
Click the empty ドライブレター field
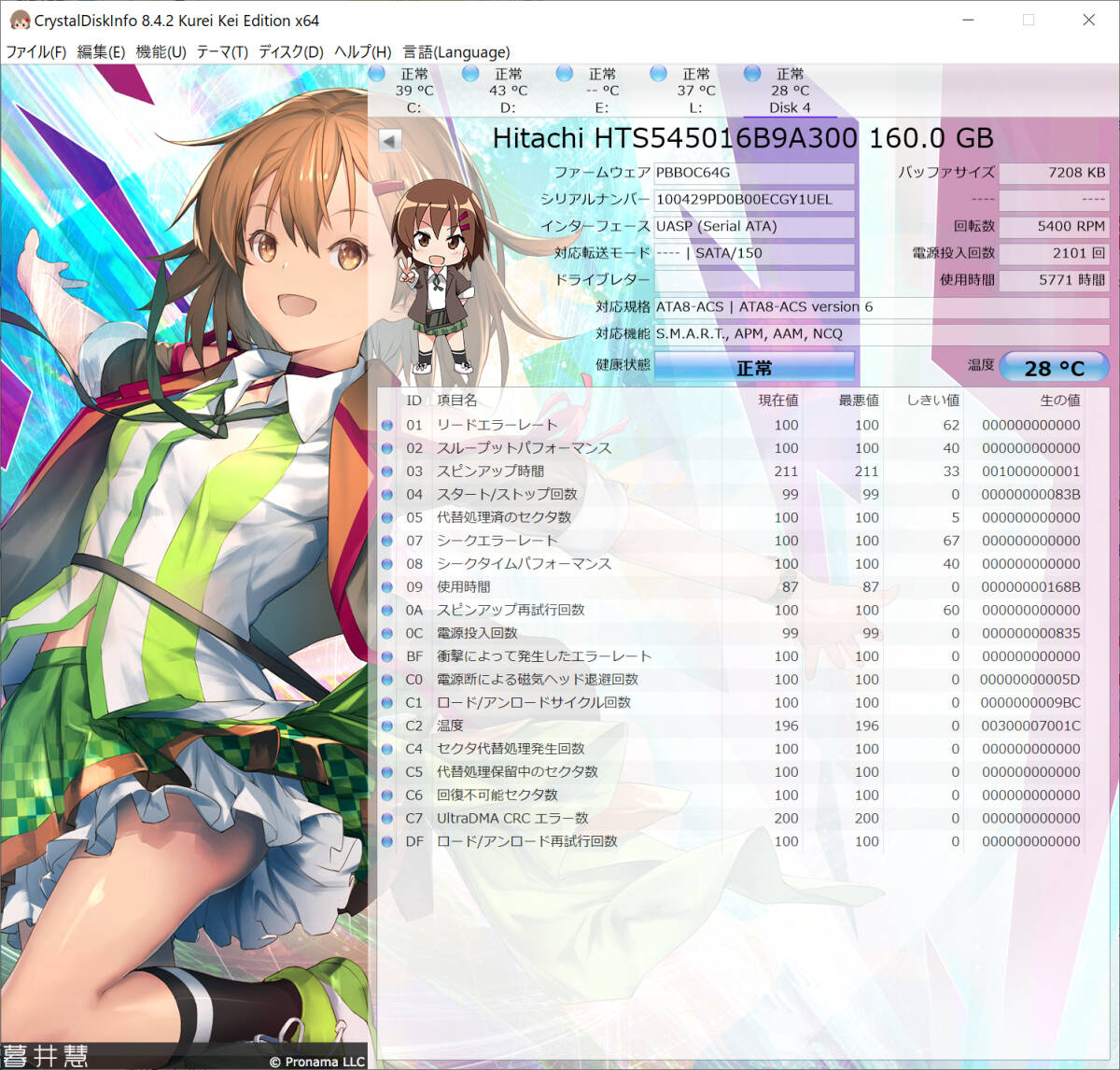tap(754, 281)
